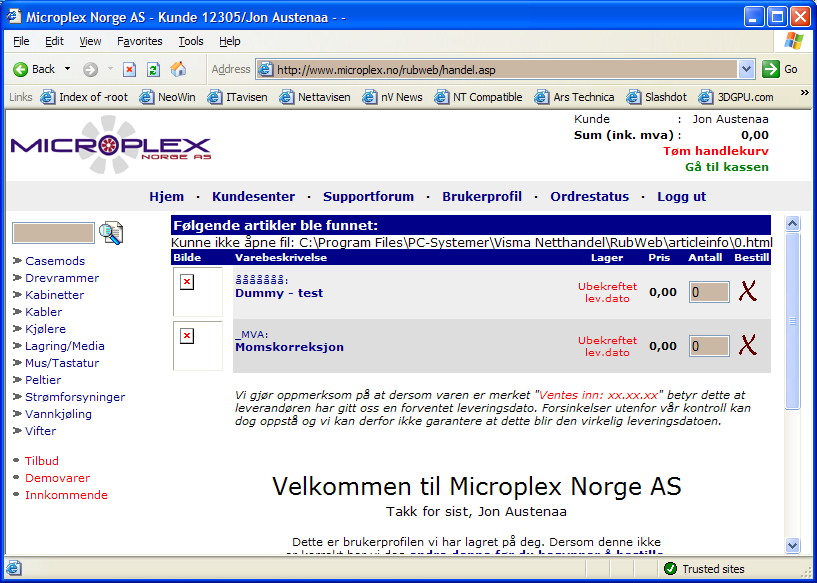This screenshot has width=817, height=583.
Task: Open the Kabinetter category
Action: point(55,295)
